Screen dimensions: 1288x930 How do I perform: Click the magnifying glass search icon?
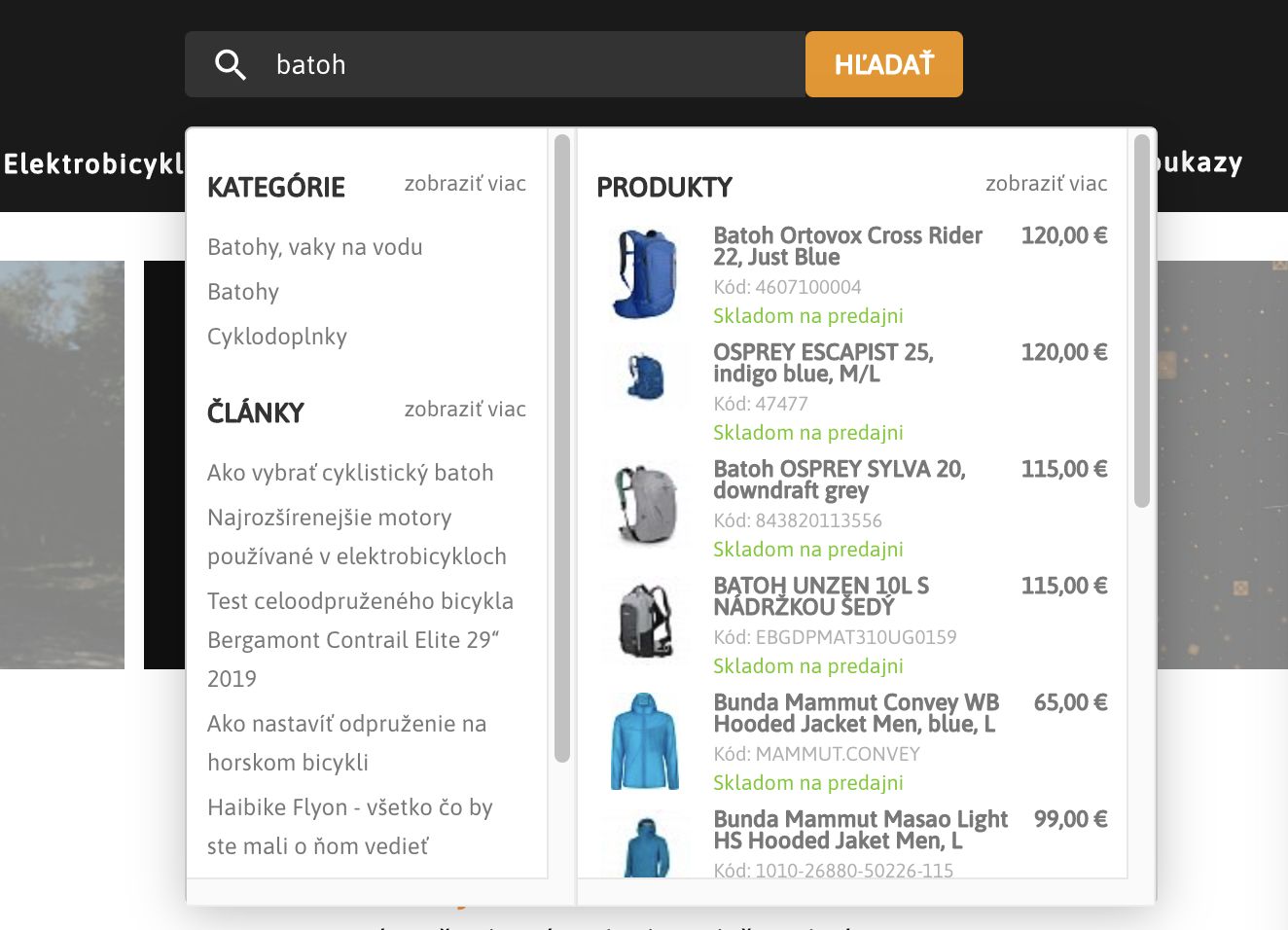[231, 65]
